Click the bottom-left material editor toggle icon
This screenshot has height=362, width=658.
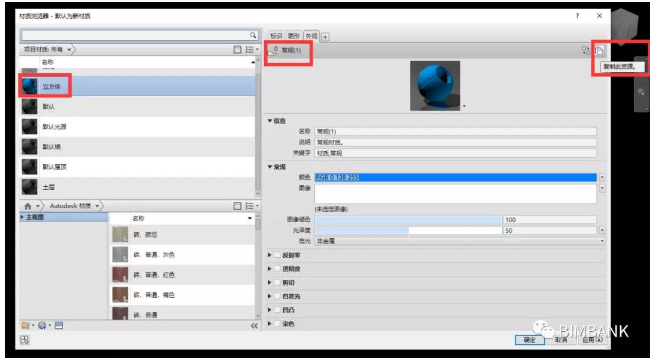[25, 339]
